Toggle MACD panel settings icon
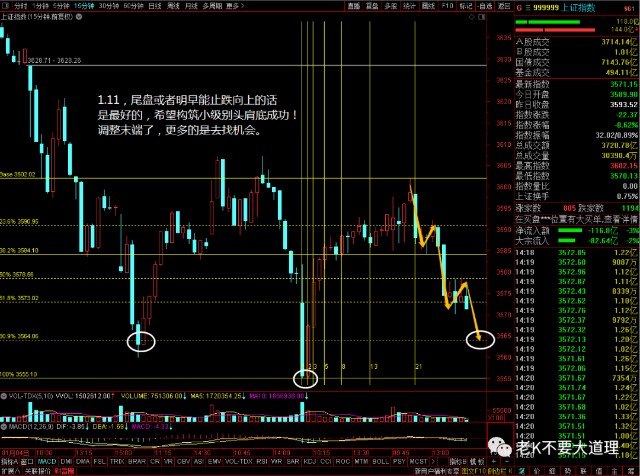The image size is (640, 476). pos(4,427)
